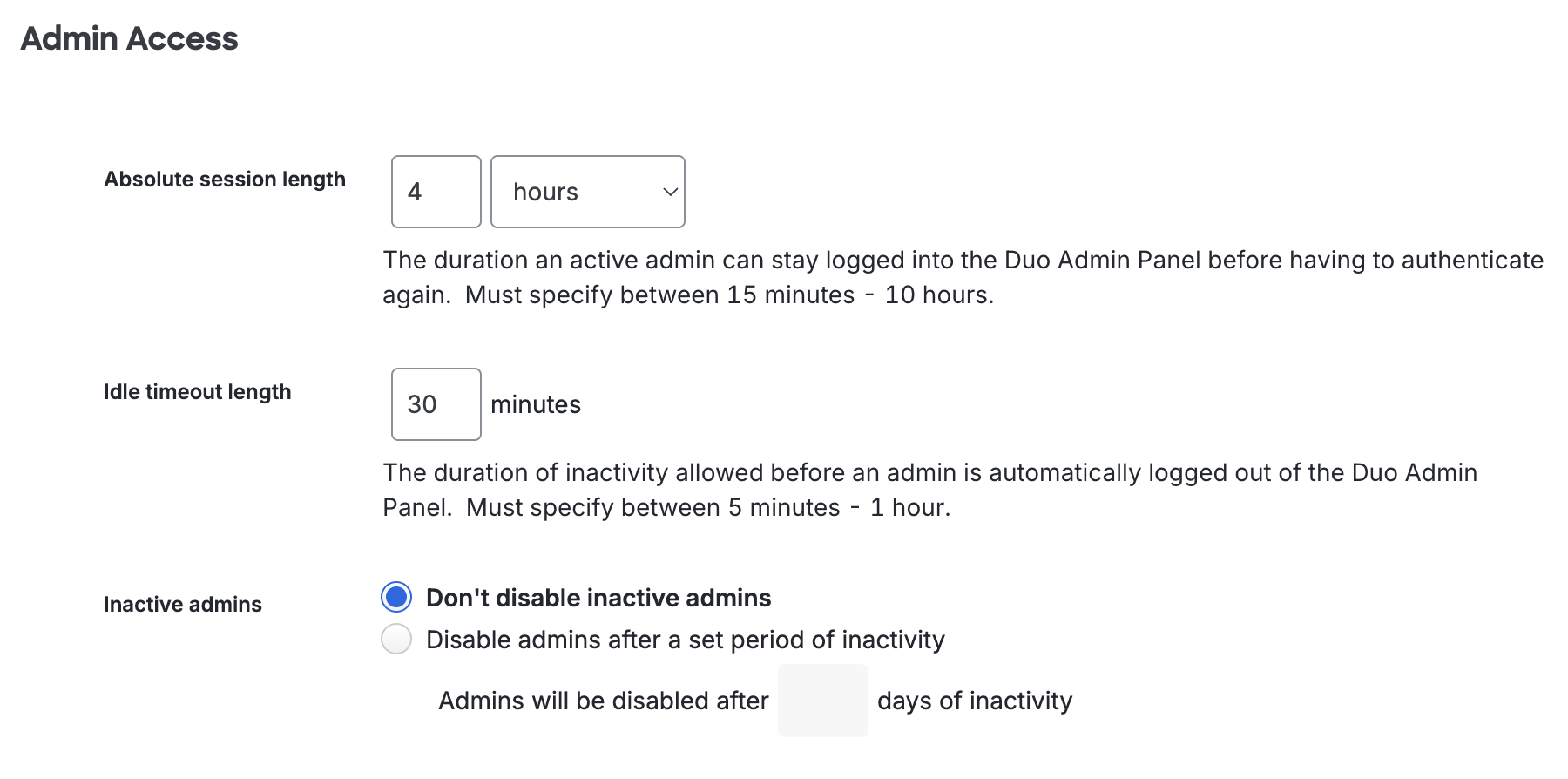Click the idle timeout minutes input
Viewport: 1568px width, 779px height.
click(436, 404)
